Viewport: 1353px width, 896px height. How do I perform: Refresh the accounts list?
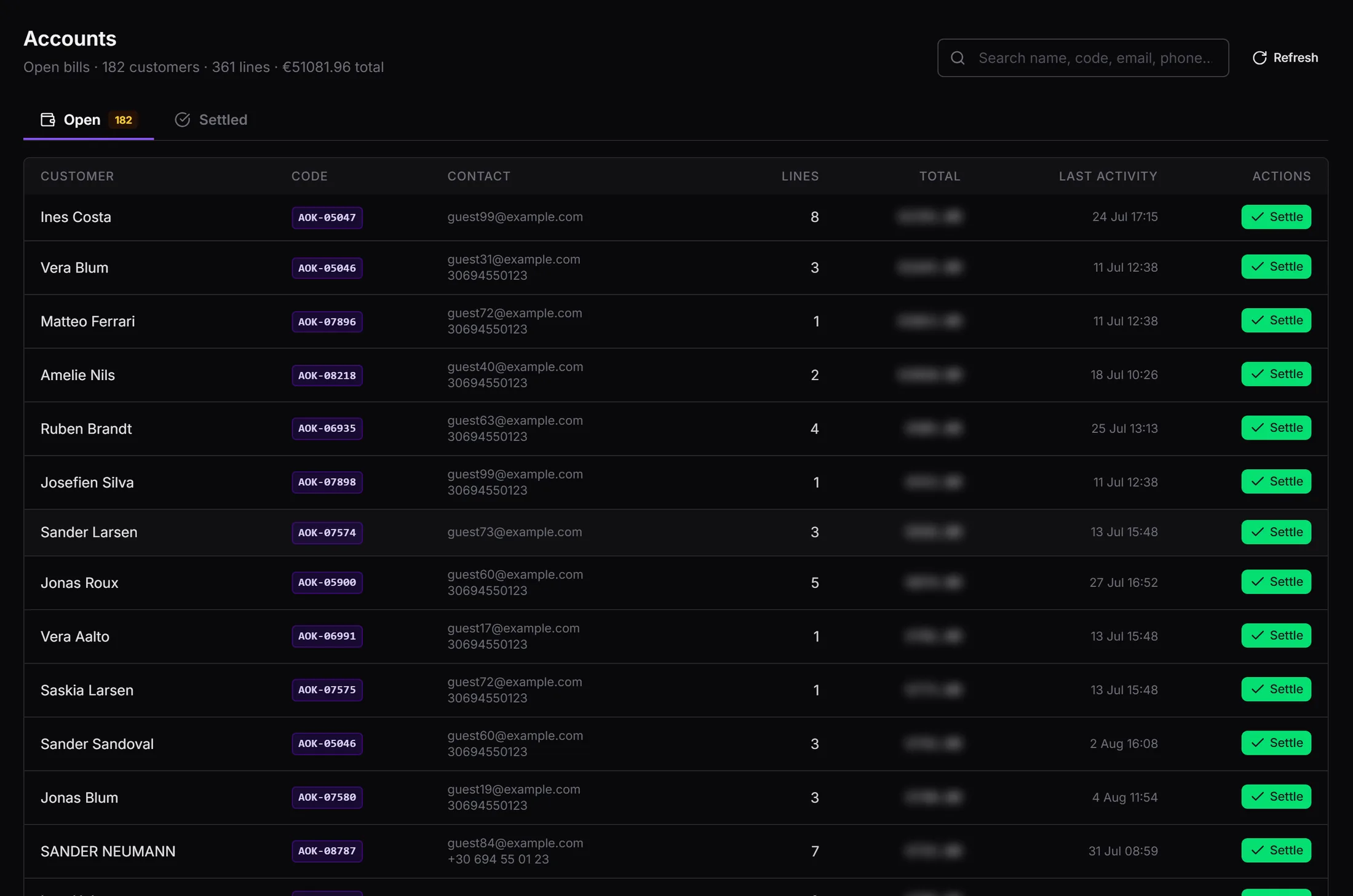point(1285,58)
